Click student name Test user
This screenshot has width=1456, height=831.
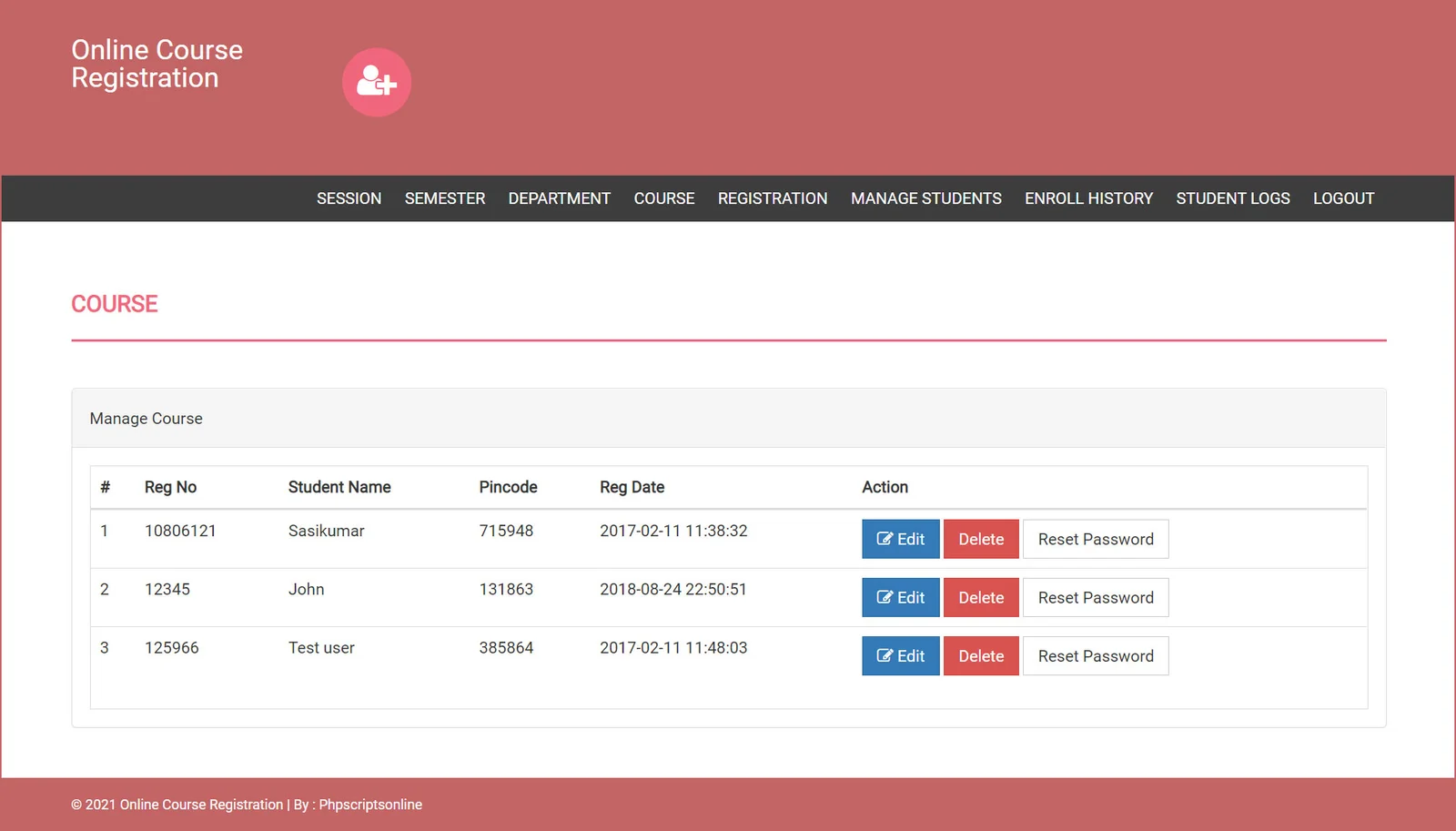click(321, 647)
